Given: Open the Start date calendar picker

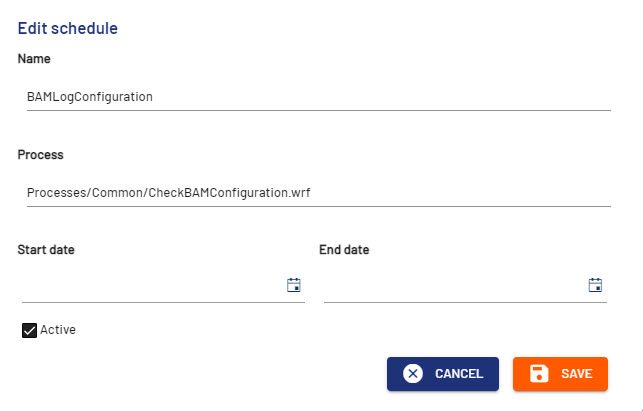Looking at the screenshot, I should point(294,285).
